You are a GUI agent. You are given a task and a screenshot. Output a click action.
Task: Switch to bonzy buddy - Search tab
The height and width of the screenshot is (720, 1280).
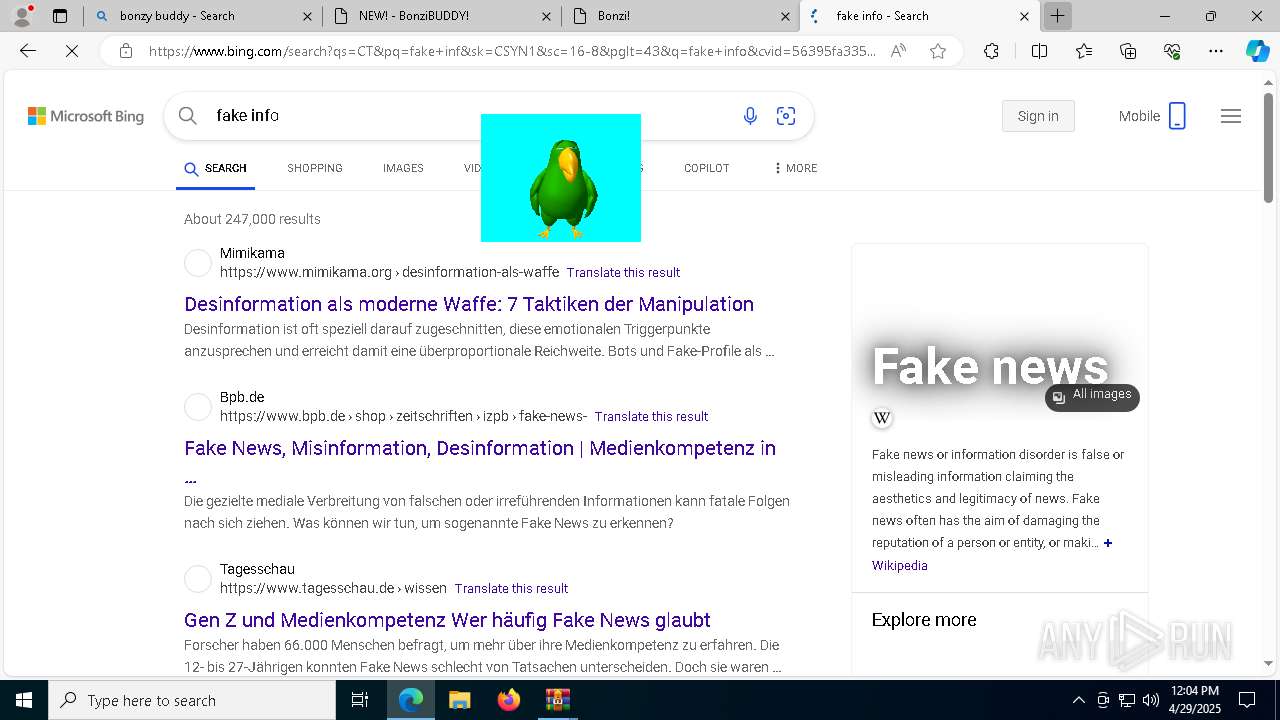(202, 16)
